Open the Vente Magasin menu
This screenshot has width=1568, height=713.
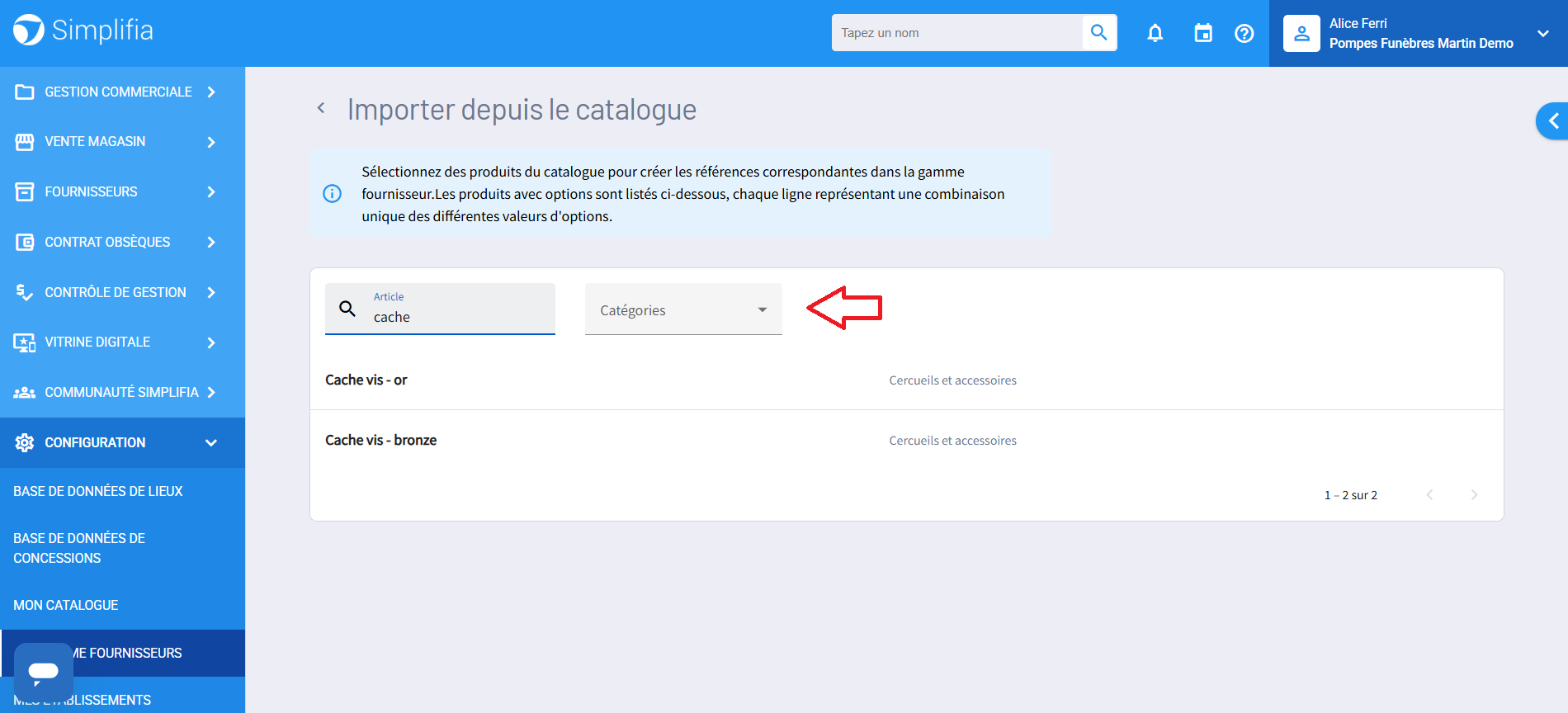coord(122,142)
